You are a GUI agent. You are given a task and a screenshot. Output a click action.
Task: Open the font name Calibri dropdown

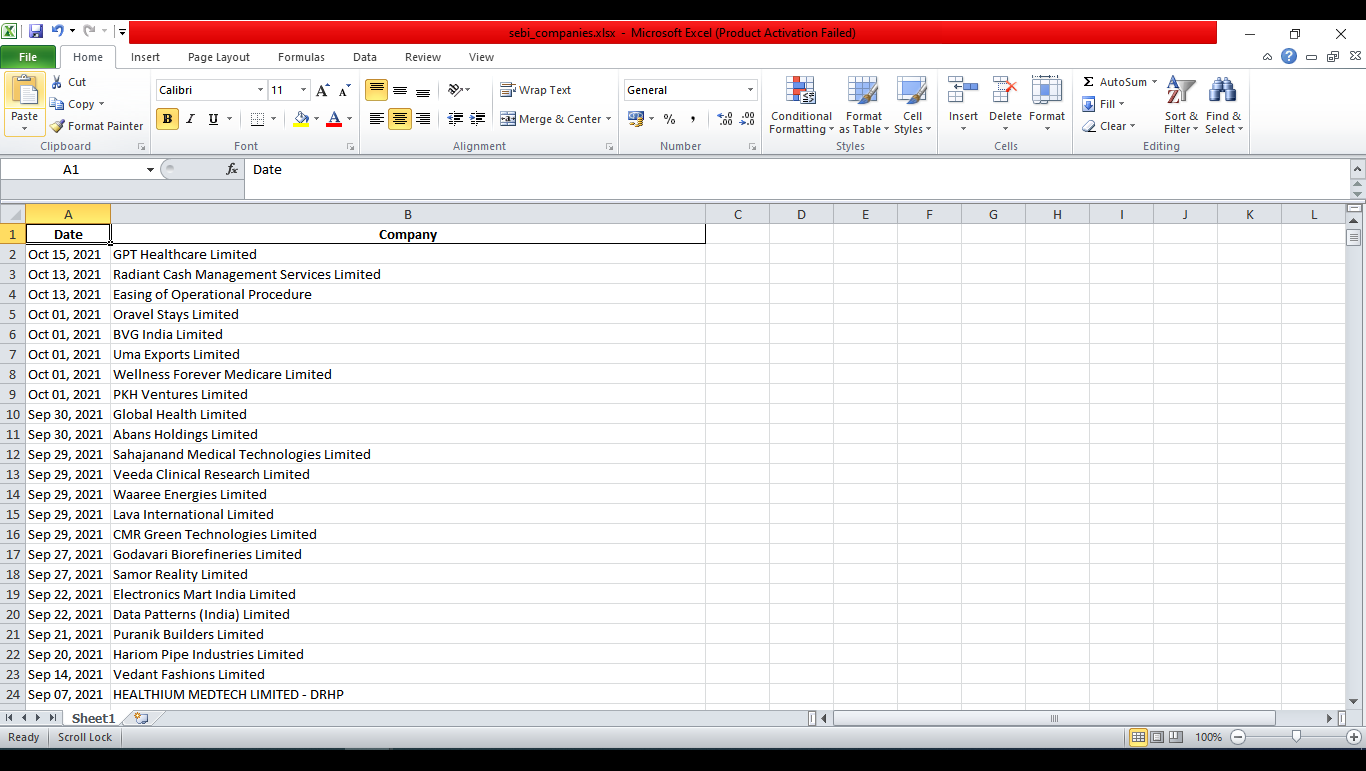click(261, 90)
